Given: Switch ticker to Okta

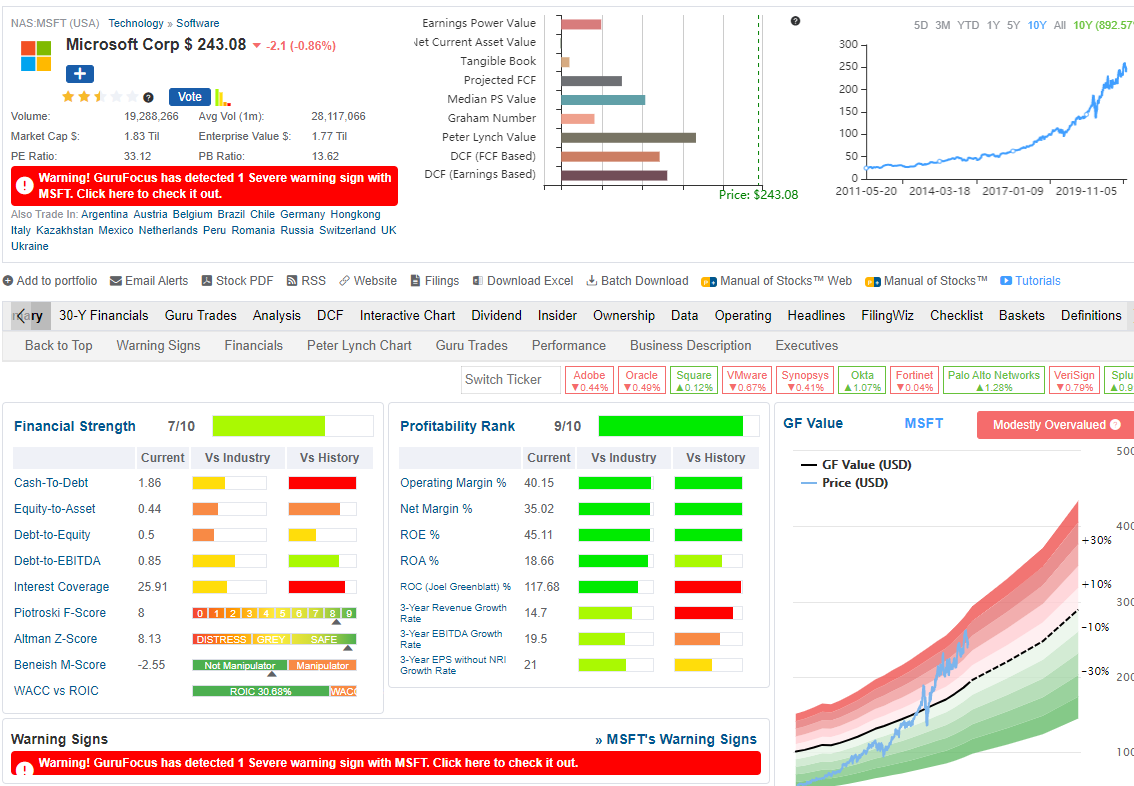Looking at the screenshot, I should tap(862, 380).
